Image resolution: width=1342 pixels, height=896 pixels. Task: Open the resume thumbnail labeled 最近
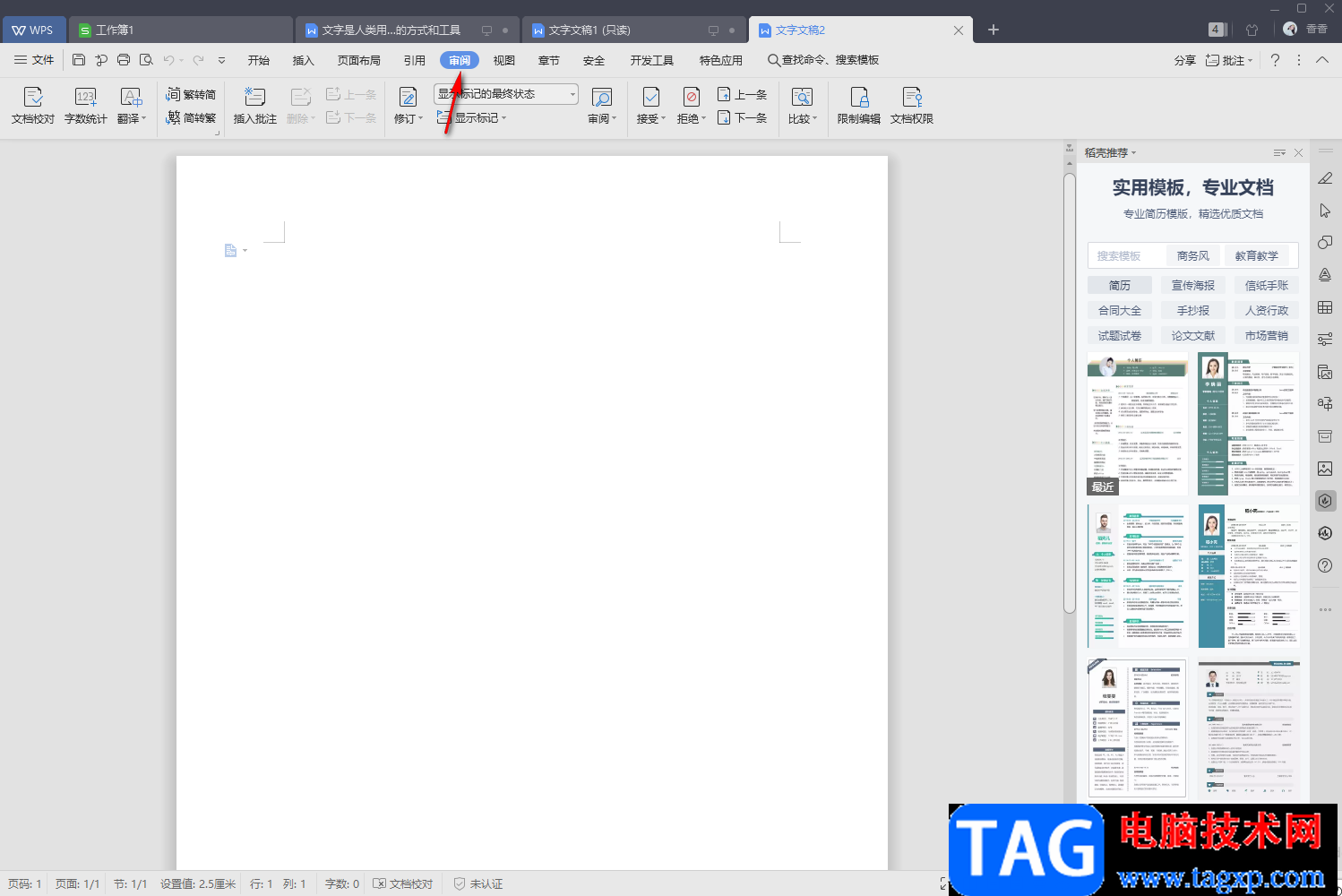1138,424
